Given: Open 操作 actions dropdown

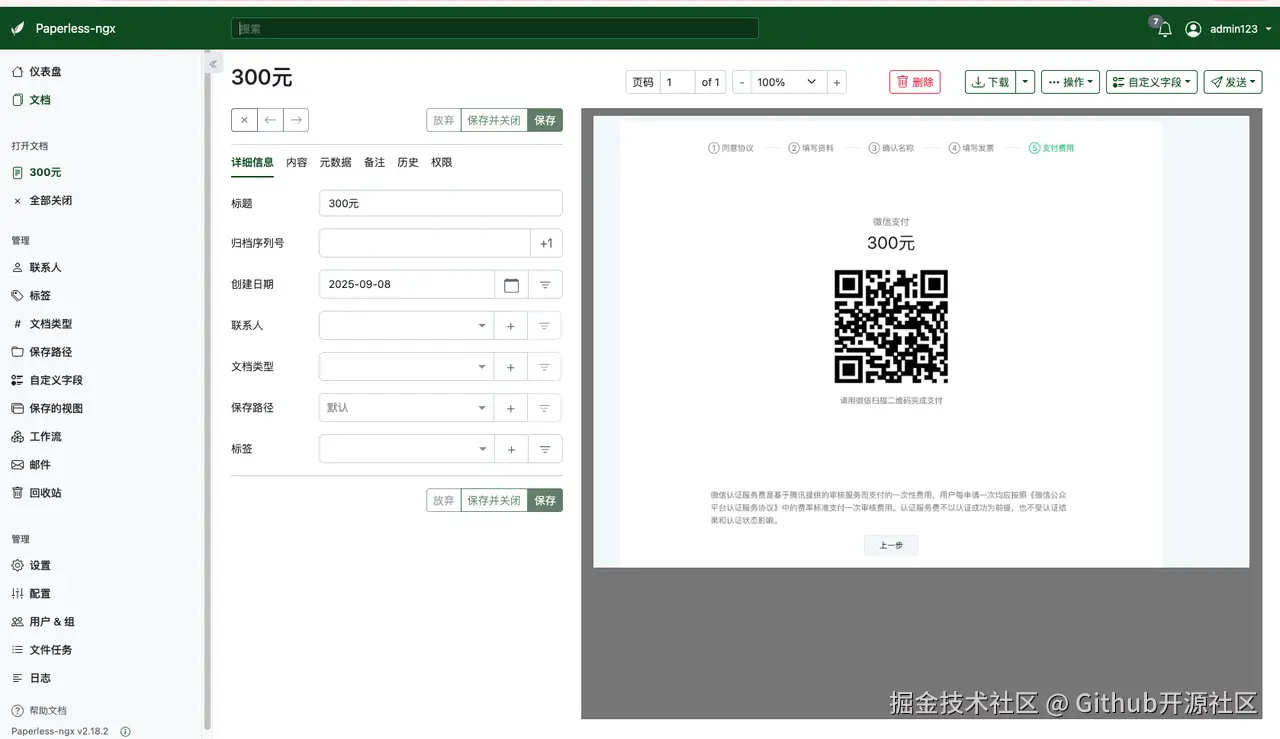Looking at the screenshot, I should tap(1071, 82).
